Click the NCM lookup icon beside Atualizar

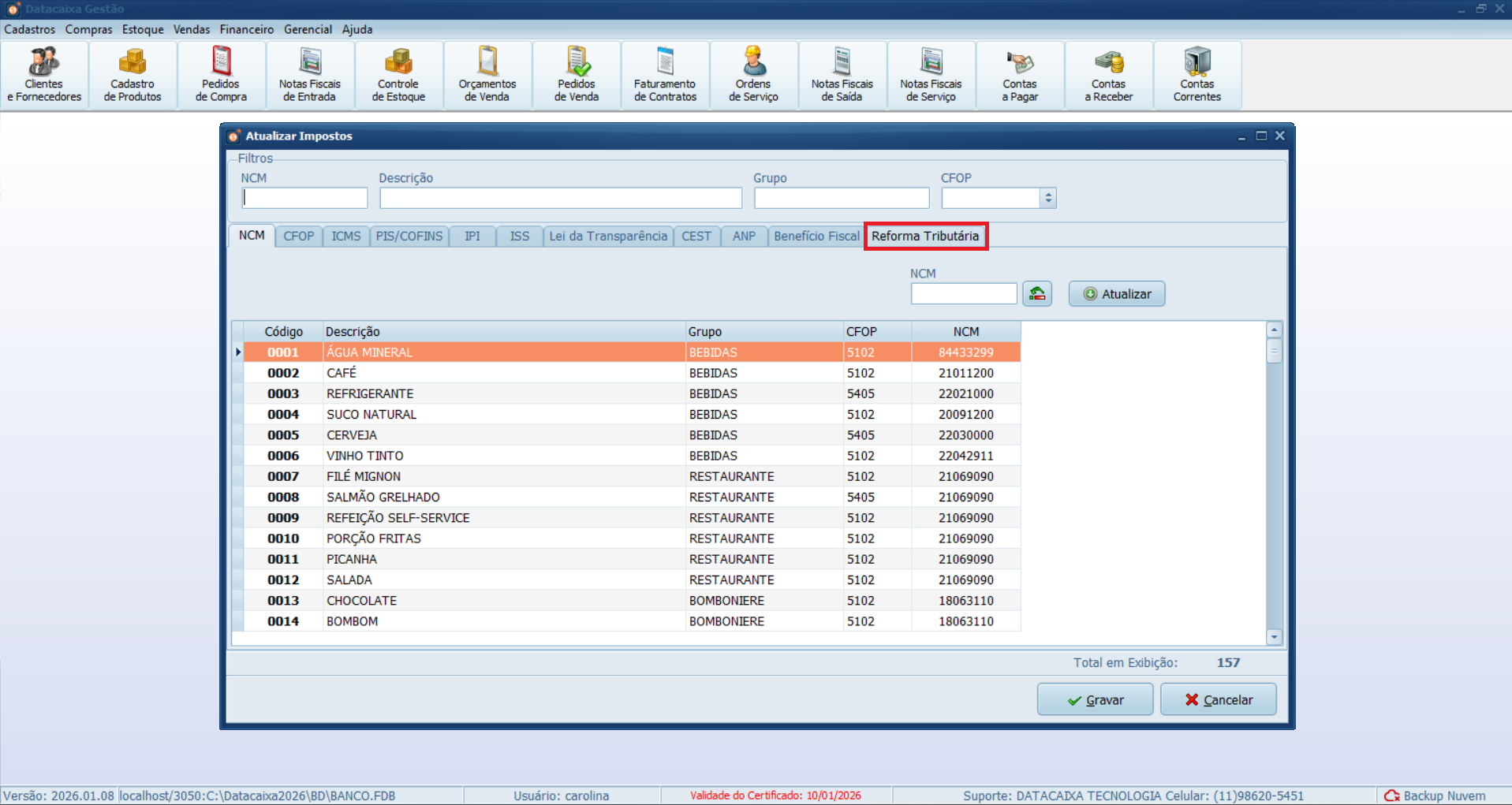coord(1037,294)
